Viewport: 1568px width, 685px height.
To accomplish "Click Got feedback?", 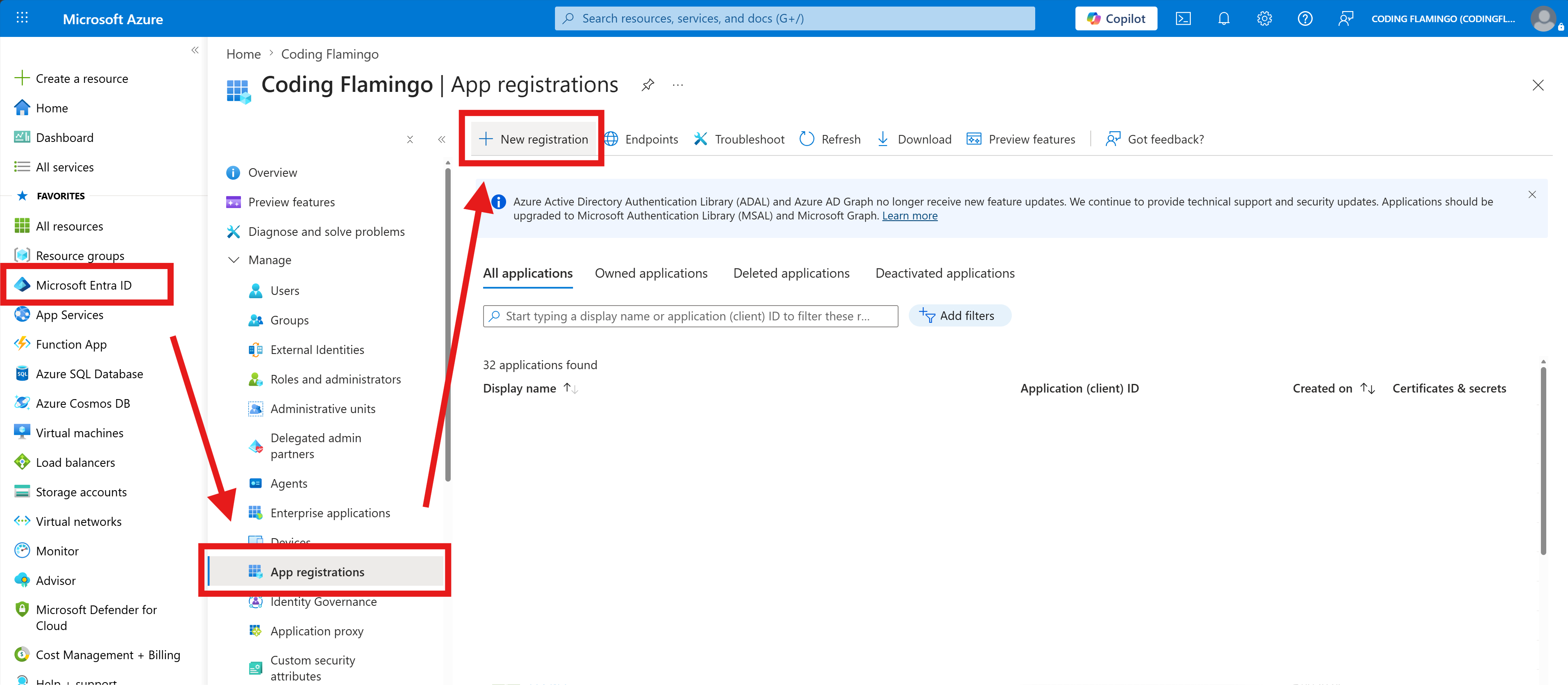I will [x=1155, y=139].
